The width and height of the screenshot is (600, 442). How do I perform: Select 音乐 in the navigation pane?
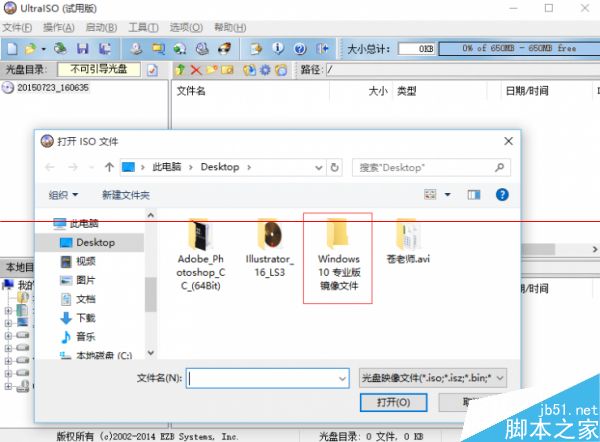tap(78, 337)
